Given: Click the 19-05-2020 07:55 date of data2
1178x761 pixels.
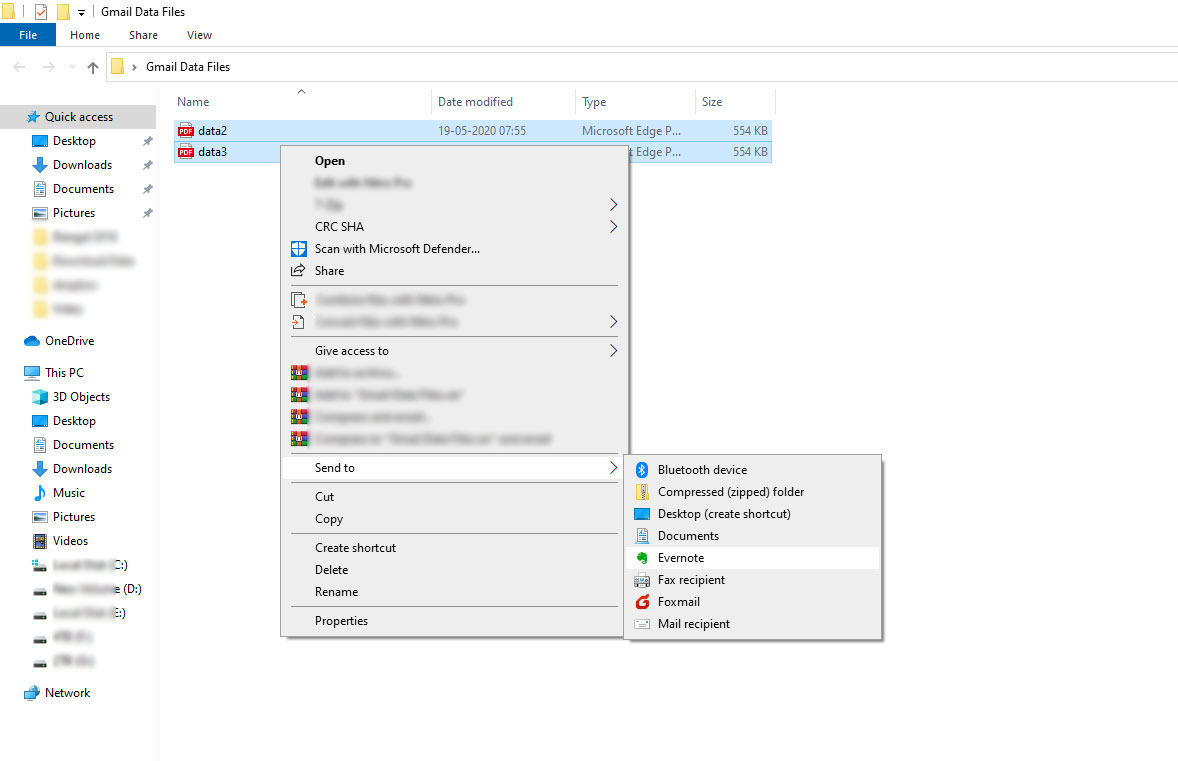Looking at the screenshot, I should coord(482,131).
